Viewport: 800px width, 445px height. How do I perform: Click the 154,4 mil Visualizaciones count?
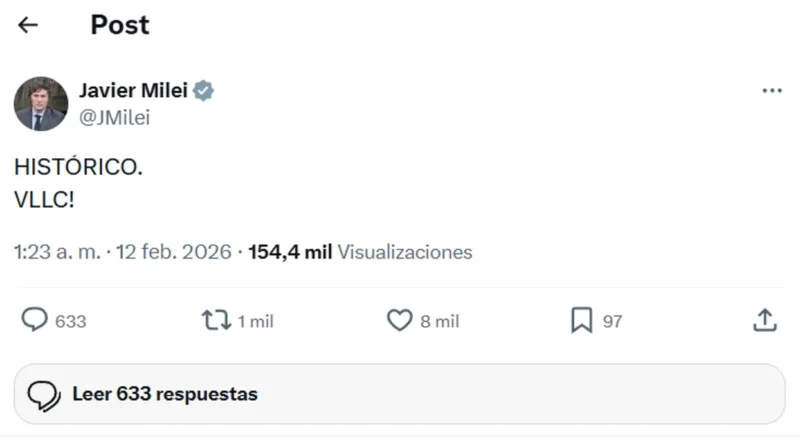click(x=360, y=252)
